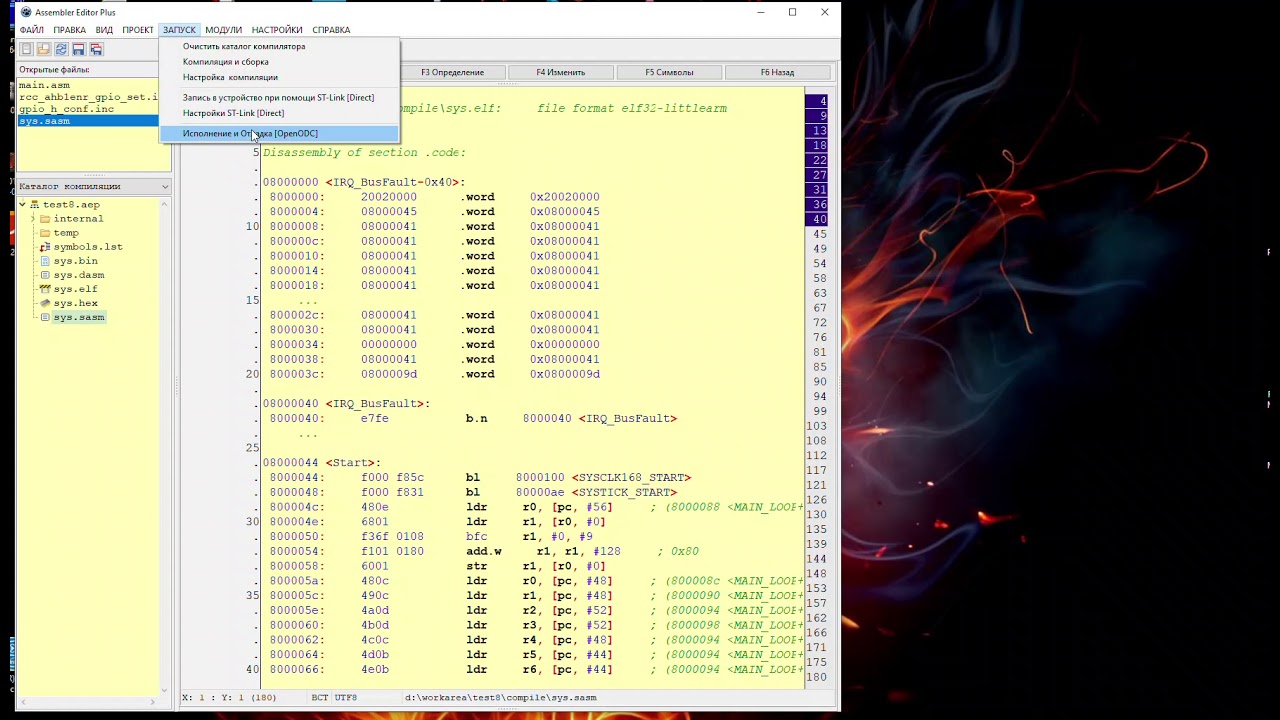The height and width of the screenshot is (720, 1280).
Task: Click the sys.hex file icon
Action: [x=45, y=302]
